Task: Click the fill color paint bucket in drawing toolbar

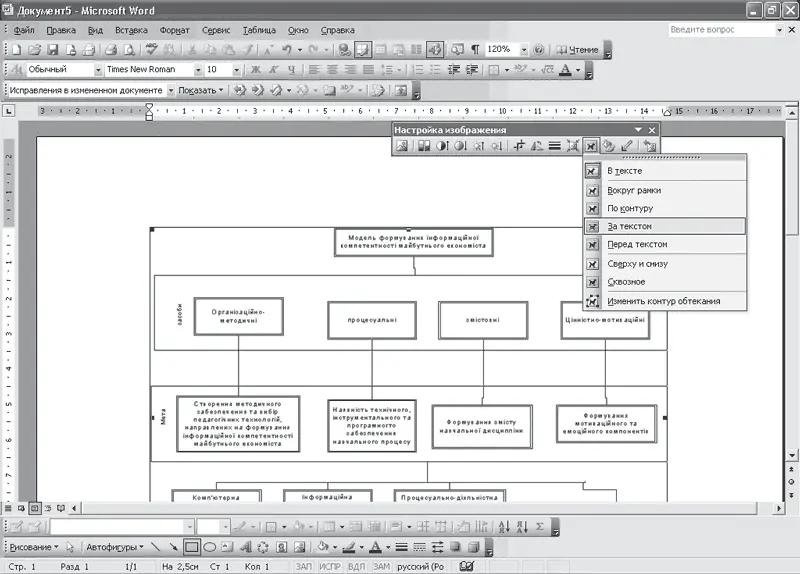Action: tap(322, 547)
